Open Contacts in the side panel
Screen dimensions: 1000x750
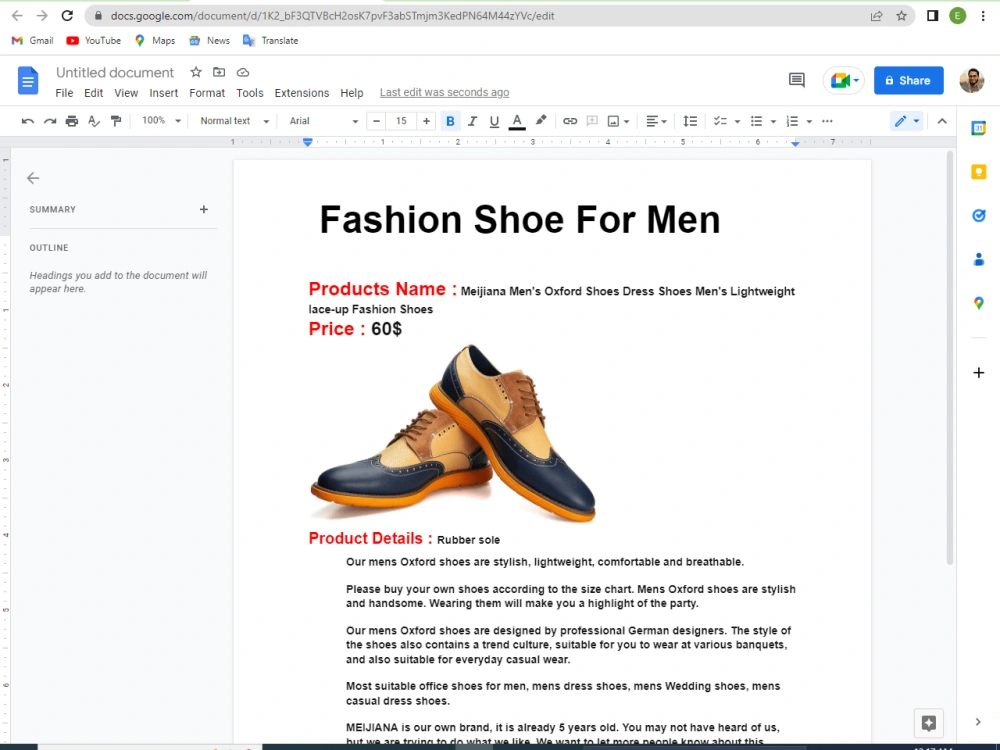[x=979, y=260]
